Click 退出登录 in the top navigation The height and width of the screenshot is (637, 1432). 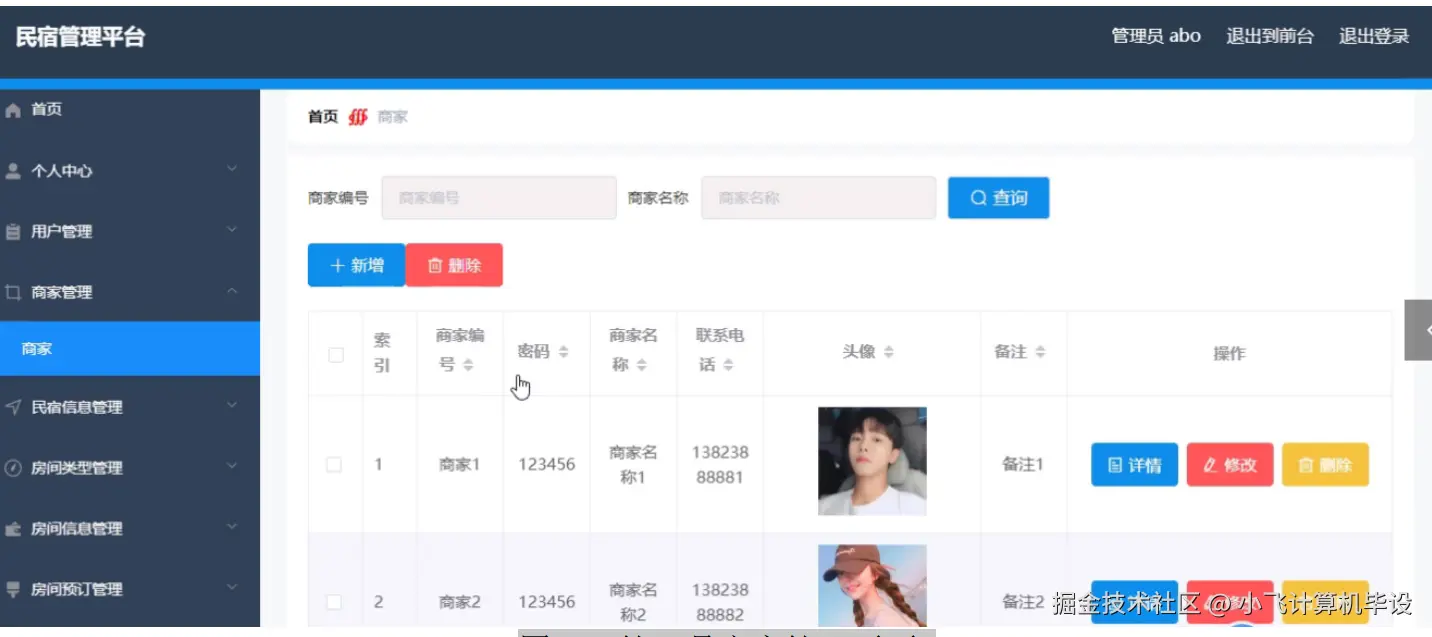coord(1374,34)
